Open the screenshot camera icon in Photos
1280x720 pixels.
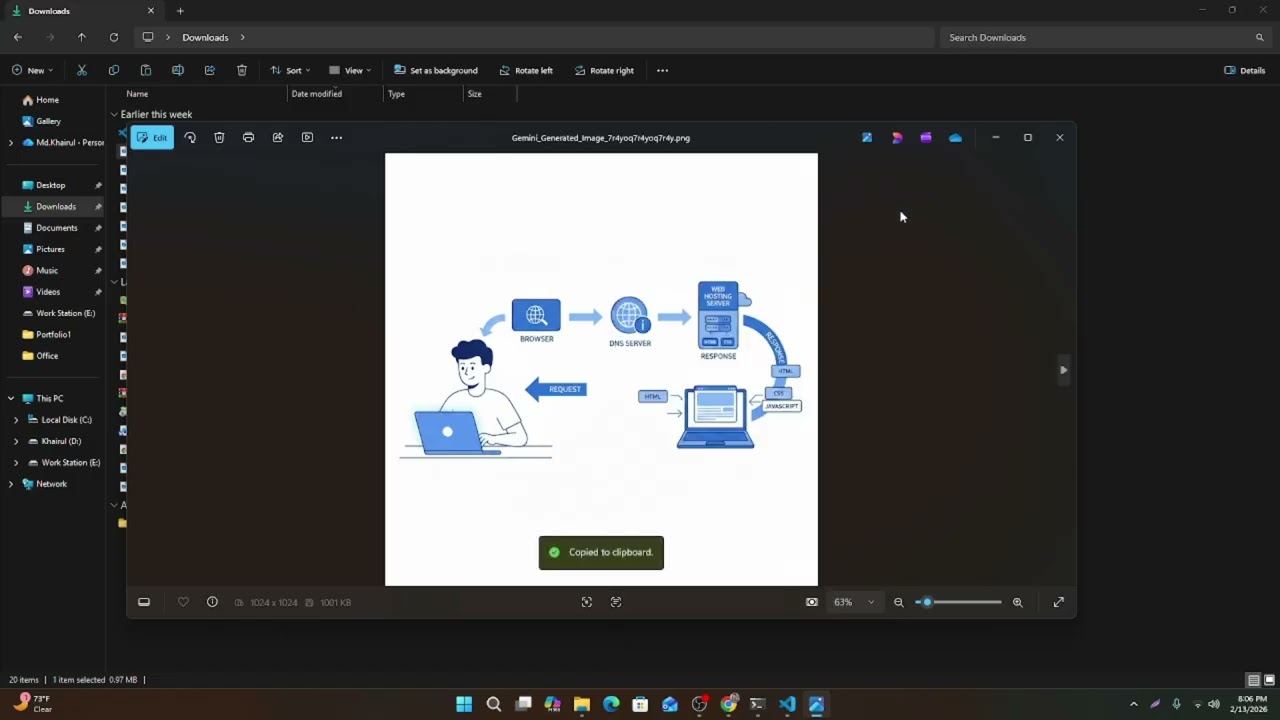(812, 602)
